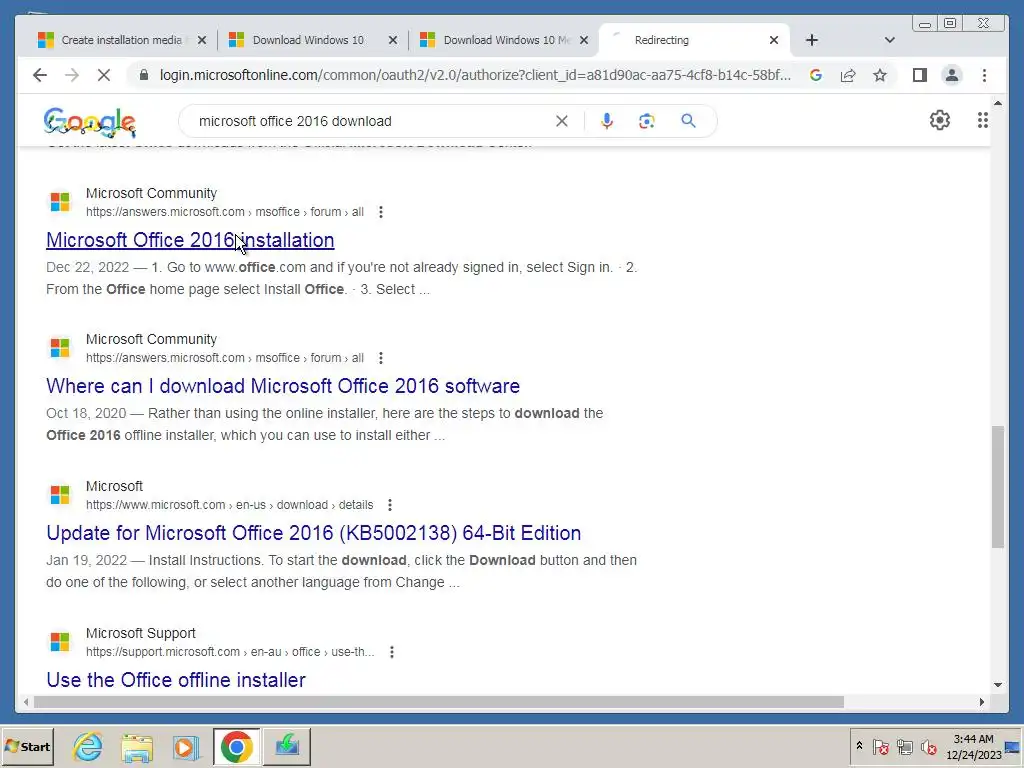Open more options for Office offline installer result
Viewport: 1024px width, 768px height.
pyautogui.click(x=392, y=652)
